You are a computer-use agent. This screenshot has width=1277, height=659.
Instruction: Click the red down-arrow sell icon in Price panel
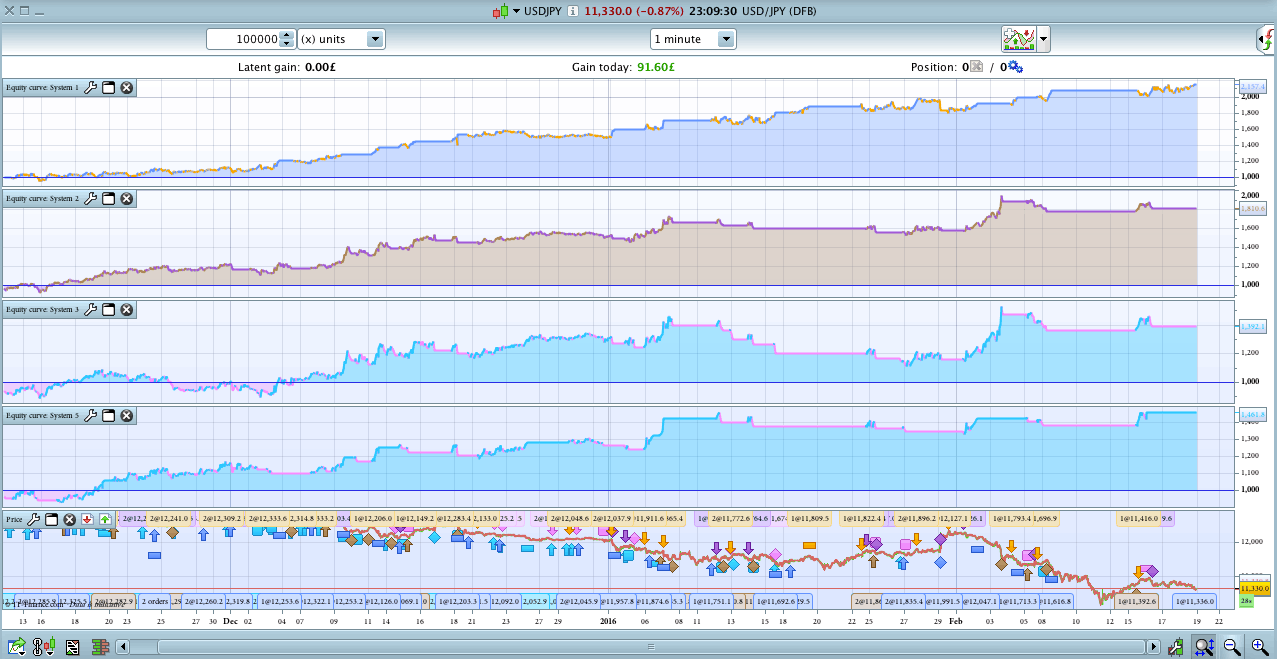[x=88, y=520]
